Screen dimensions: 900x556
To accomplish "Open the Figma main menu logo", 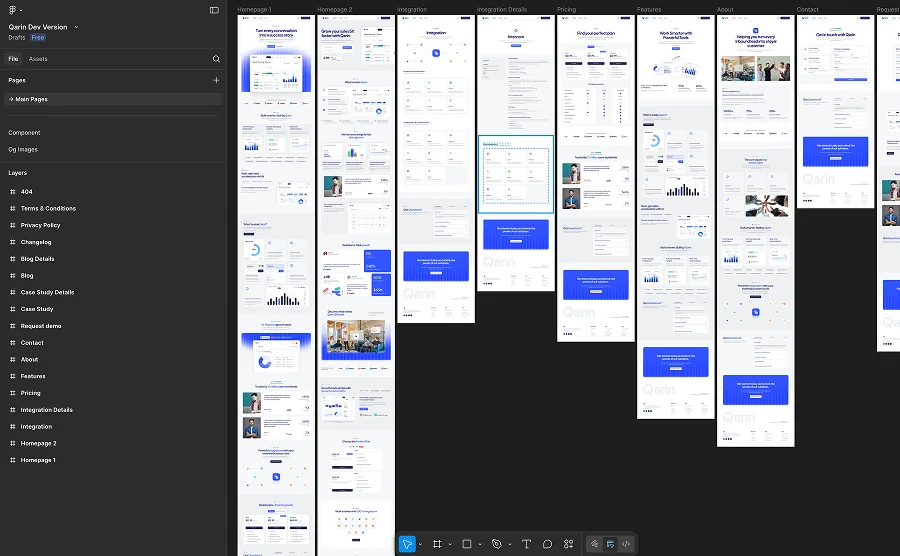I will [12, 10].
